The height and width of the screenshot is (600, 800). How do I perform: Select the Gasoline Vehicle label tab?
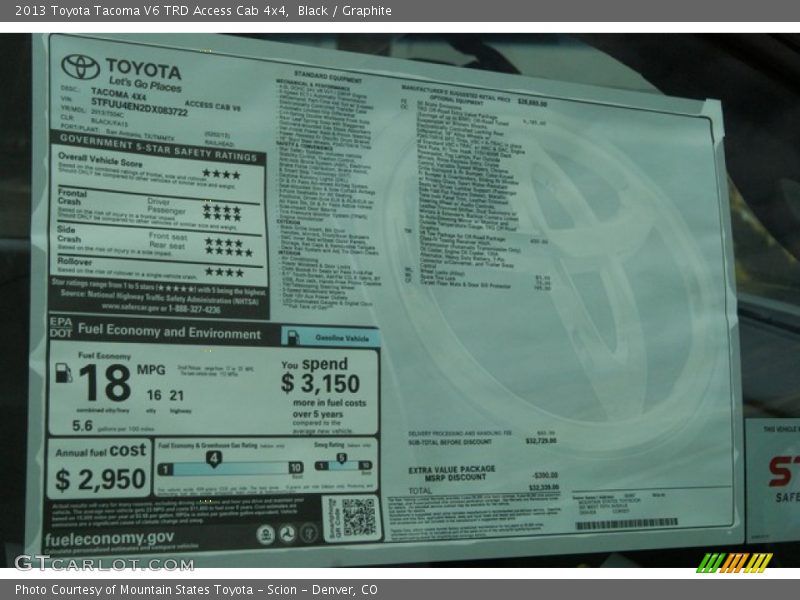330,337
